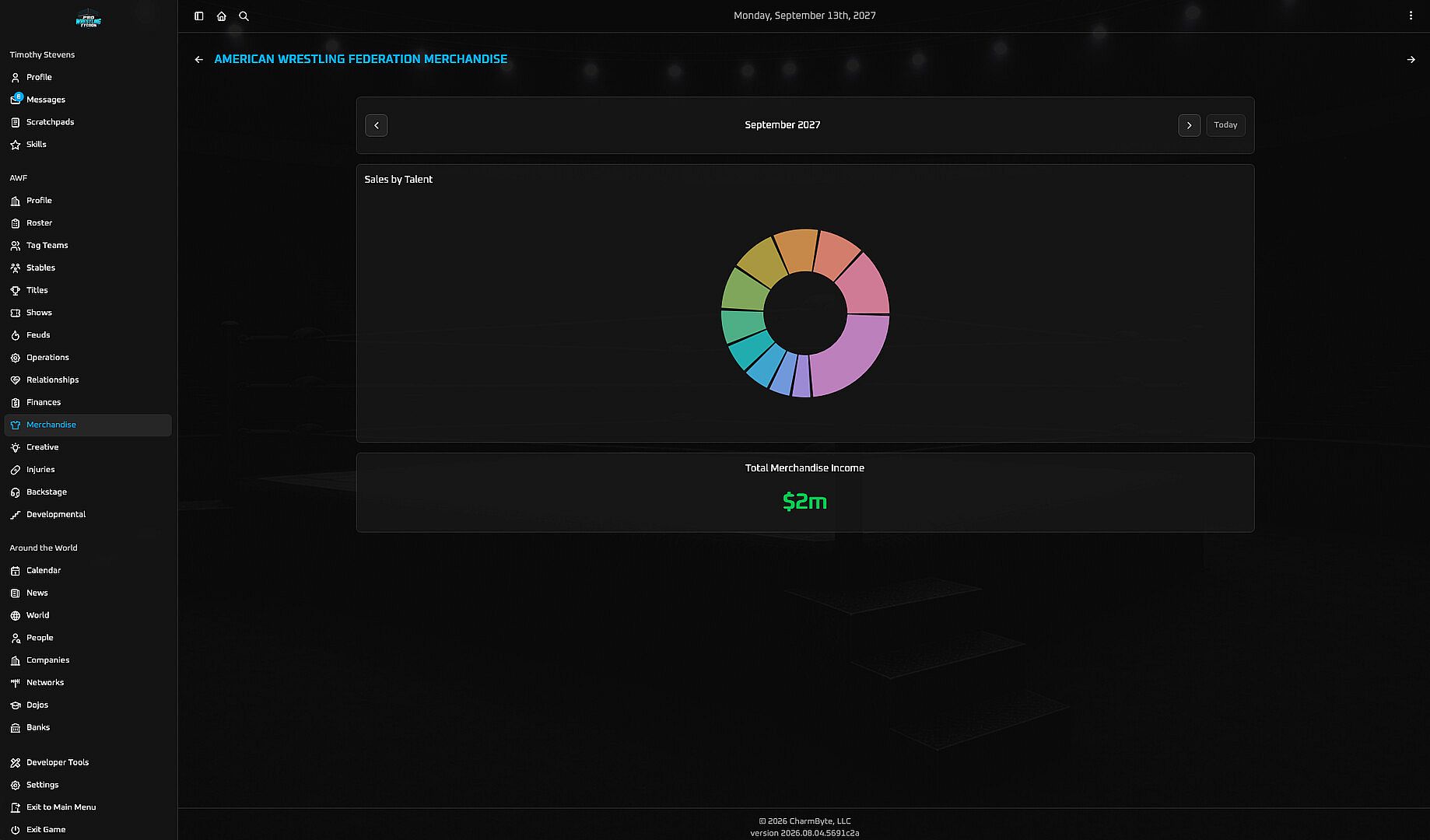Go to previous month in chart
Viewport: 1430px width, 840px height.
pos(377,125)
